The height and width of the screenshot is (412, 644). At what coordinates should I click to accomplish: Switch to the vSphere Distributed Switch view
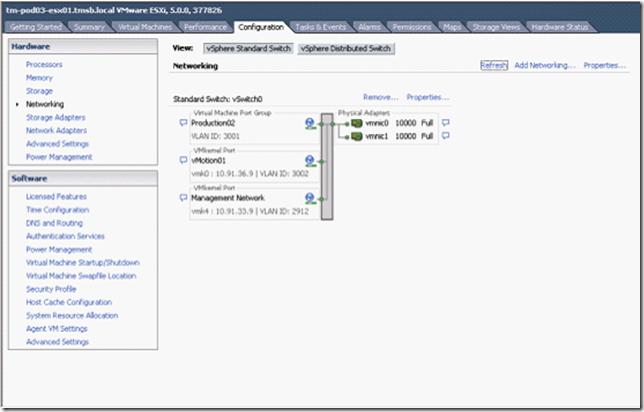346,48
